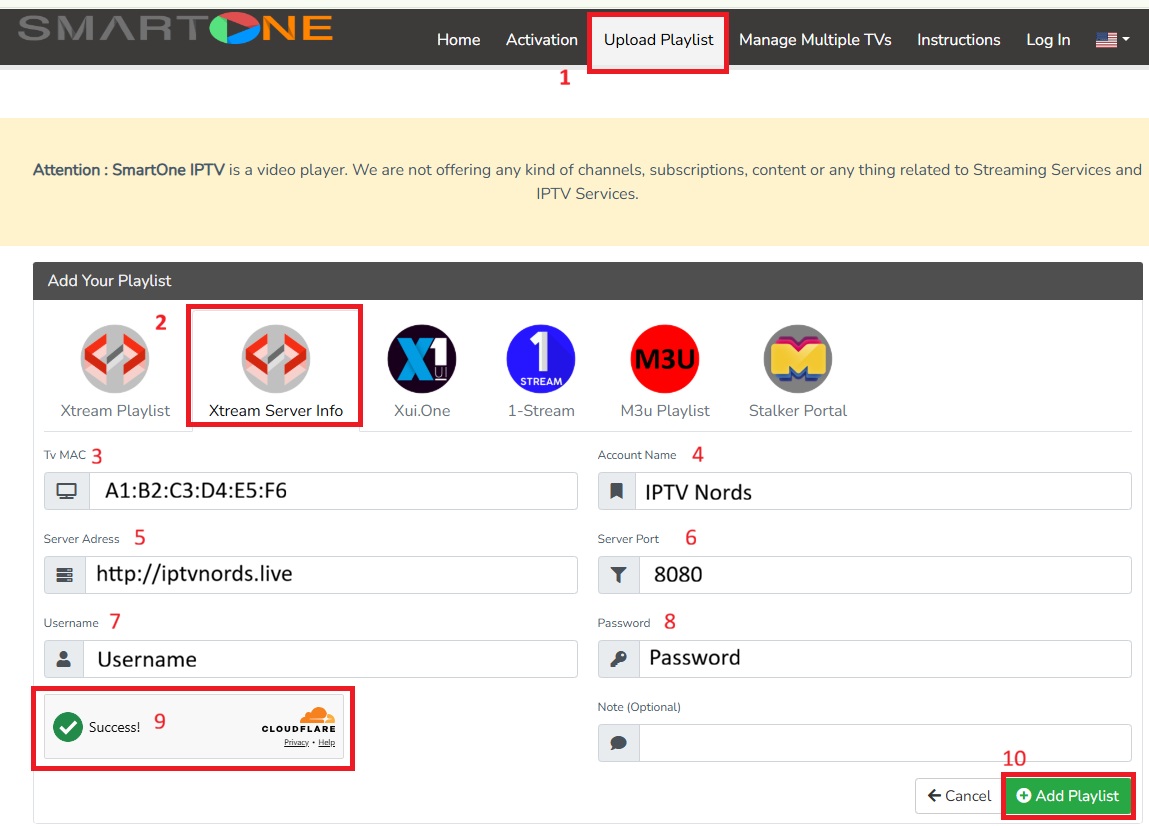Focus the Password input field

click(x=885, y=659)
